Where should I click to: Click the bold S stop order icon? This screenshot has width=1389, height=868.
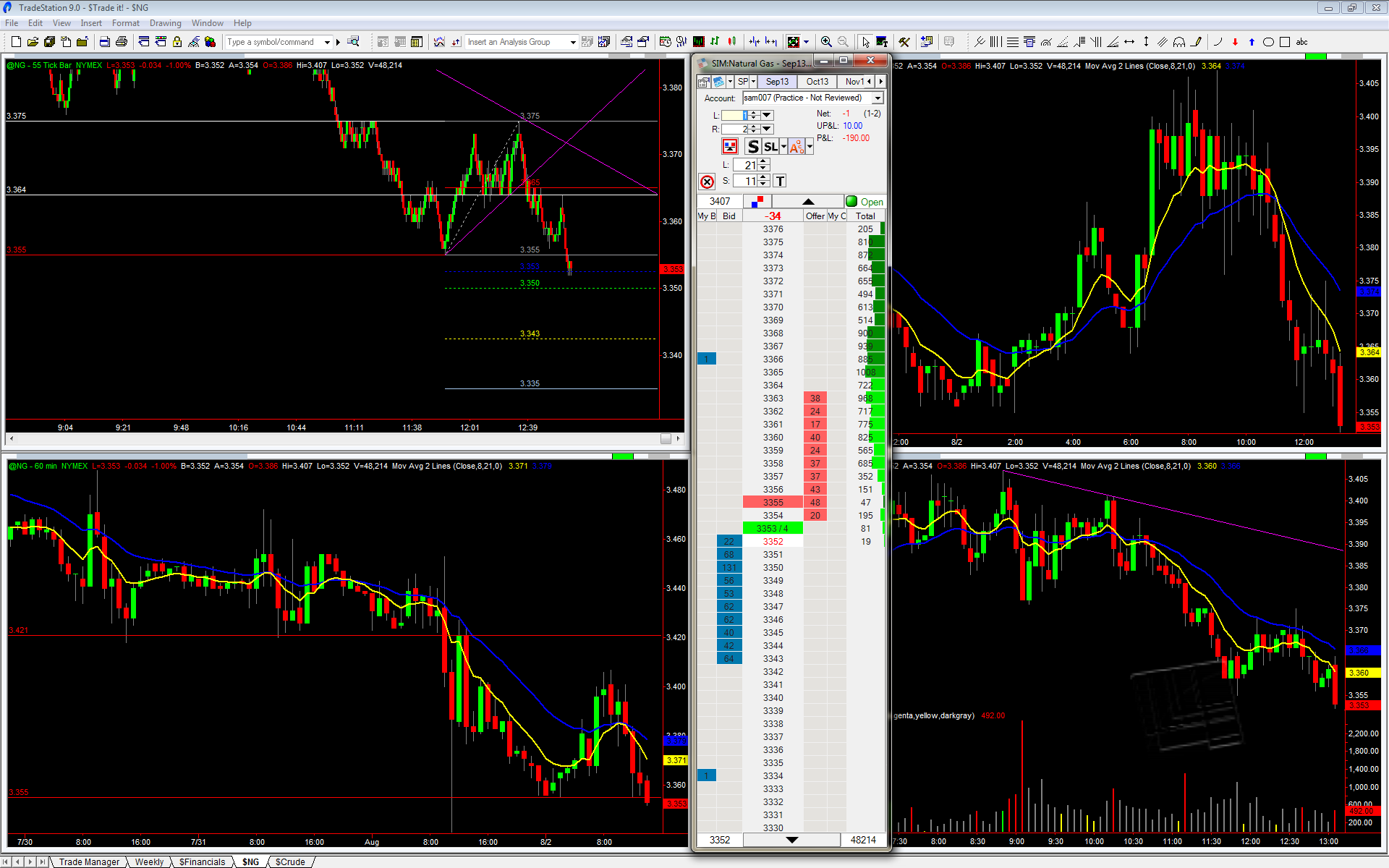click(753, 147)
